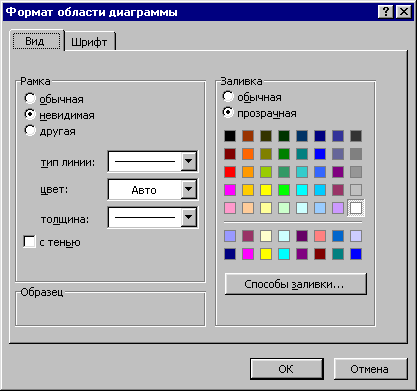417x391 pixels.
Task: Pick the coral salmon swatch below divider
Action: 320,236
